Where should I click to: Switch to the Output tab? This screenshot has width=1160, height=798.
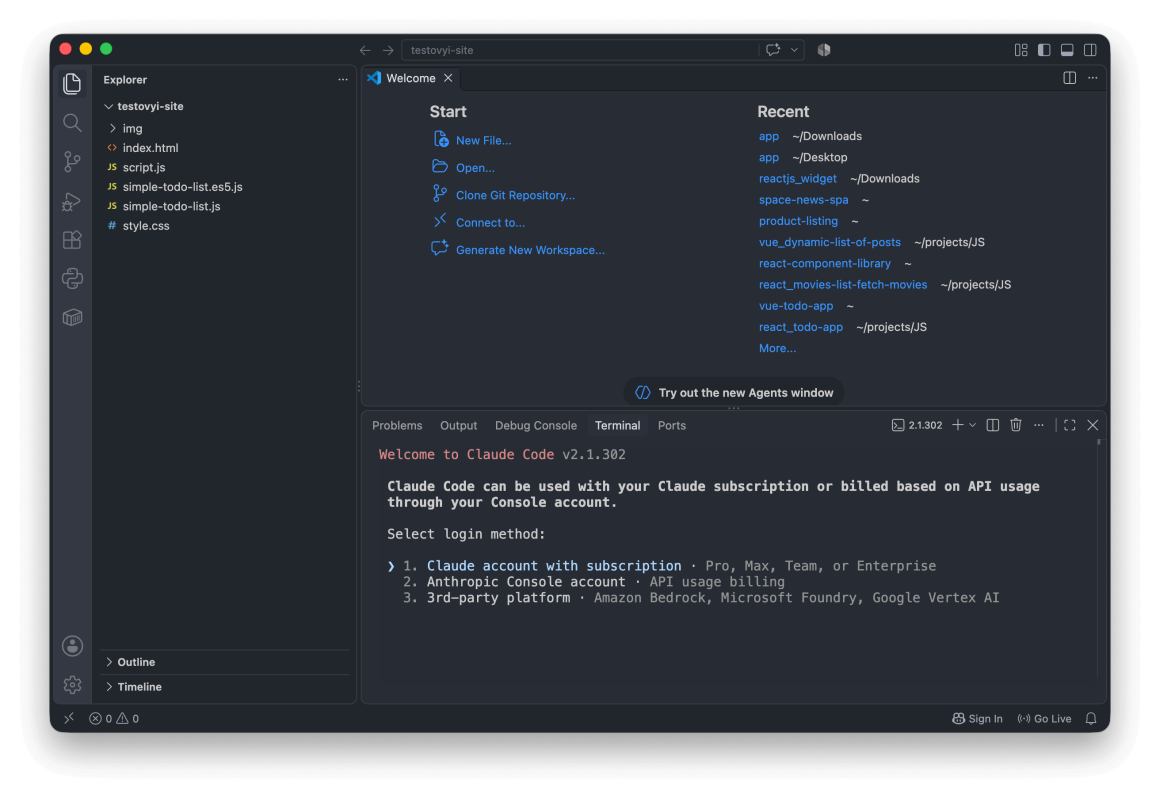(x=459, y=426)
